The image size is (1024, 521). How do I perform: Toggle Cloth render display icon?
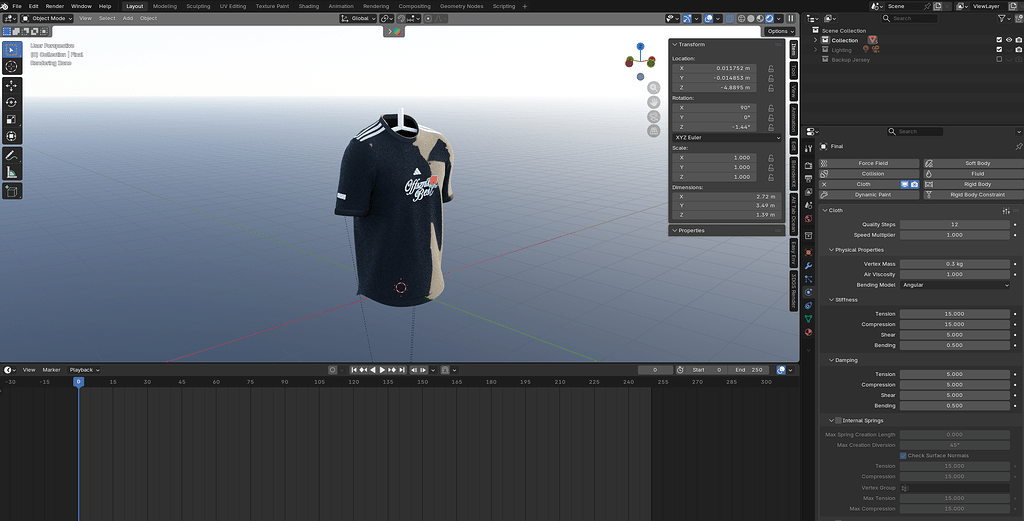pos(914,184)
